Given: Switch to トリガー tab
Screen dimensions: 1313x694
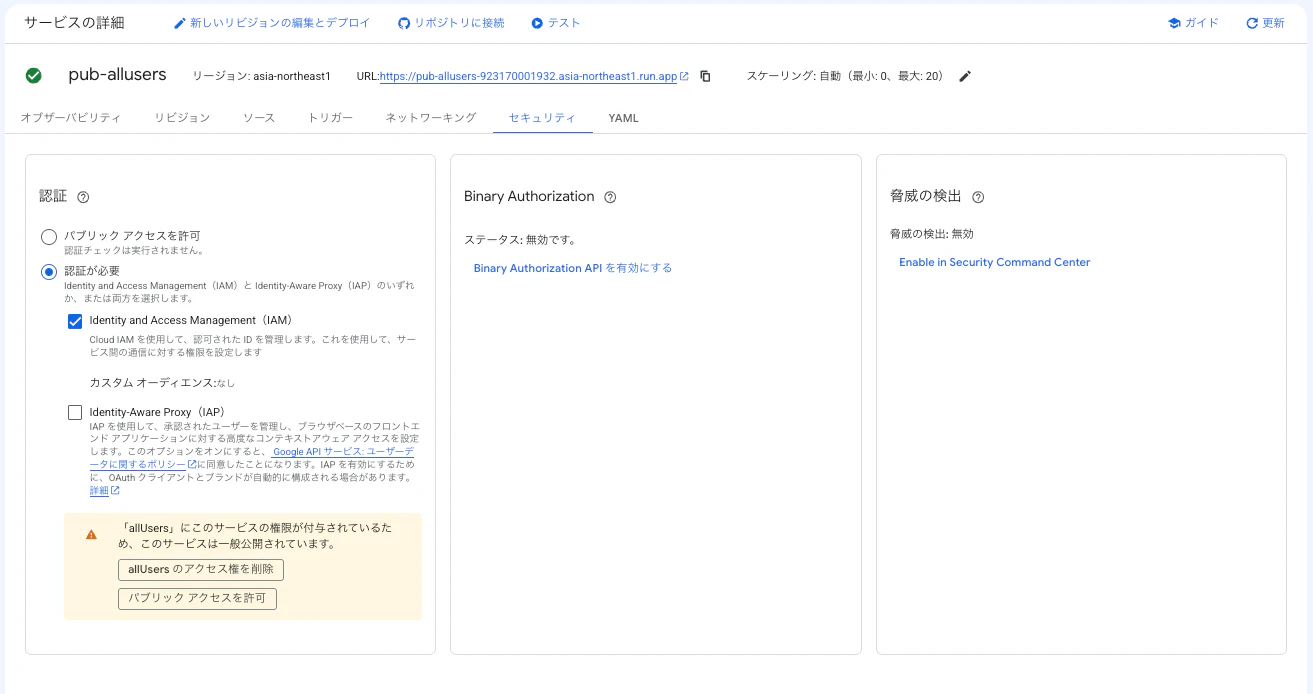Looking at the screenshot, I should click(x=330, y=118).
